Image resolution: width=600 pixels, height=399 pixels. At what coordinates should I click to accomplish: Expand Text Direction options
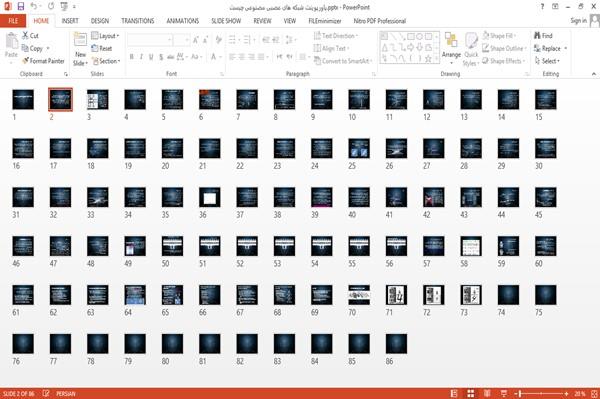pos(336,36)
